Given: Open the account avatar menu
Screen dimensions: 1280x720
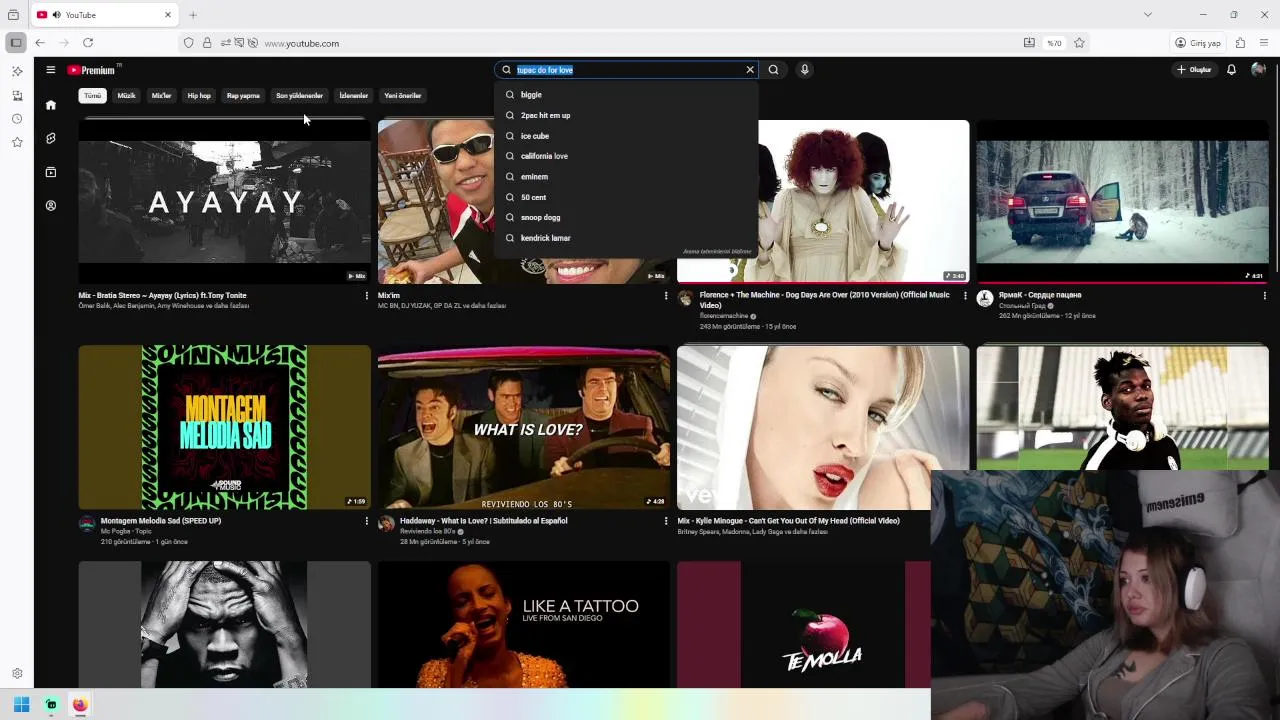Looking at the screenshot, I should pyautogui.click(x=1258, y=70).
